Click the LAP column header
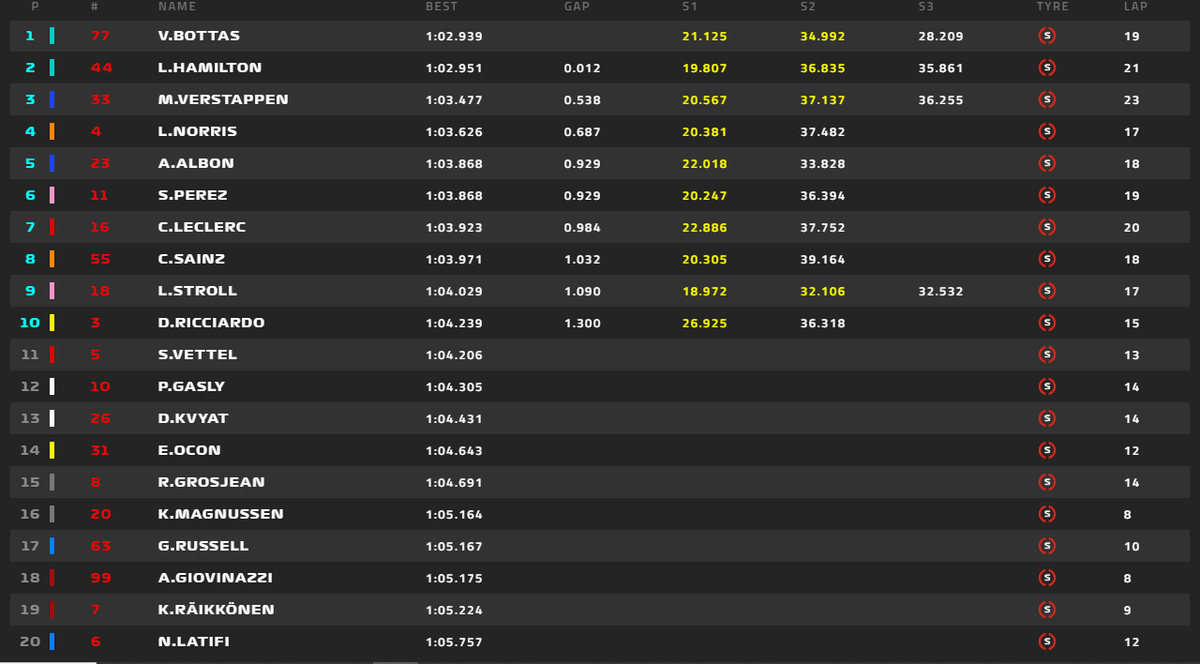This screenshot has width=1200, height=664. 1136,7
